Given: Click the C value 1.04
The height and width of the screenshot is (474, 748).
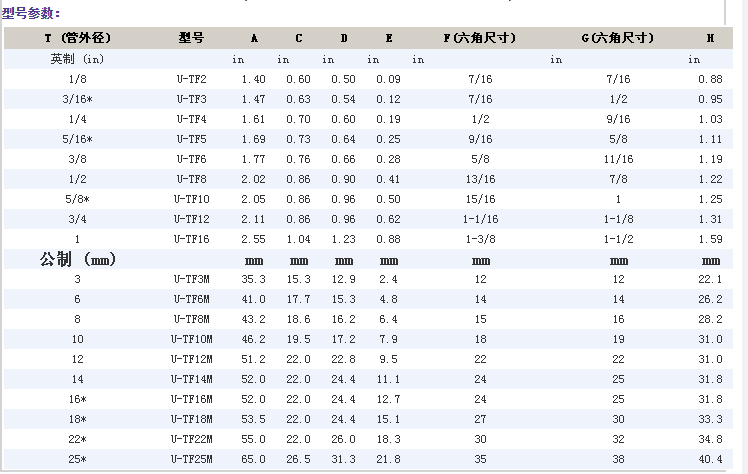Looking at the screenshot, I should [298, 239].
